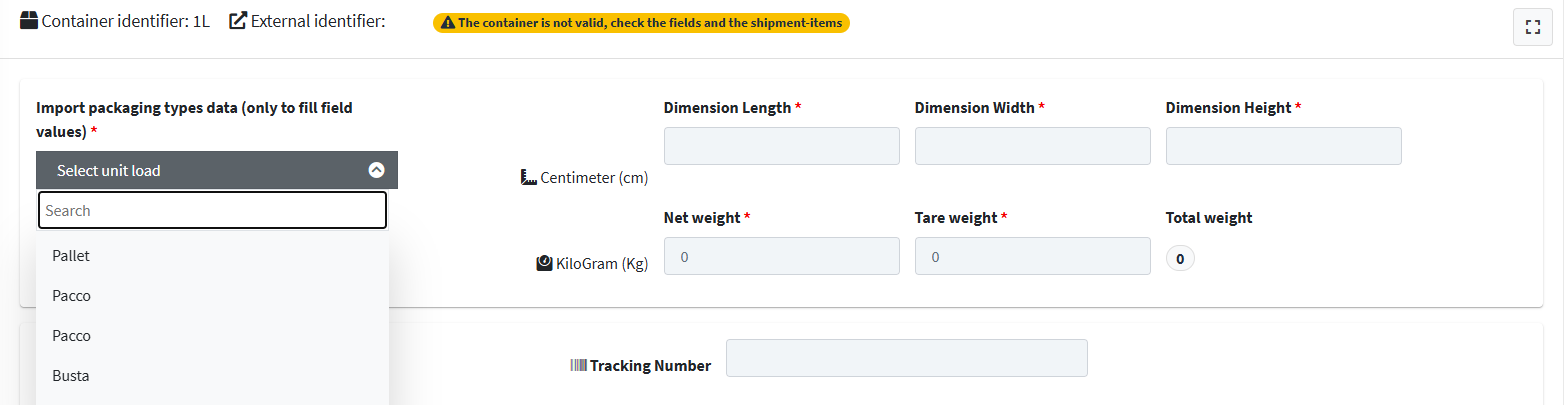Click the Dimension Width input field

[1033, 146]
